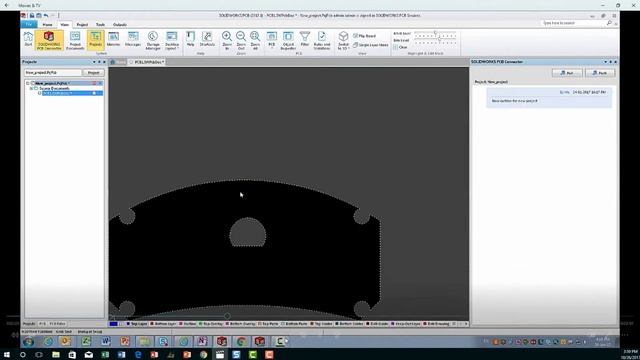Image resolution: width=640 pixels, height=360 pixels.
Task: Click the red SOLIDWORKS PCB icon in inner taskbar
Action: coord(222,341)
